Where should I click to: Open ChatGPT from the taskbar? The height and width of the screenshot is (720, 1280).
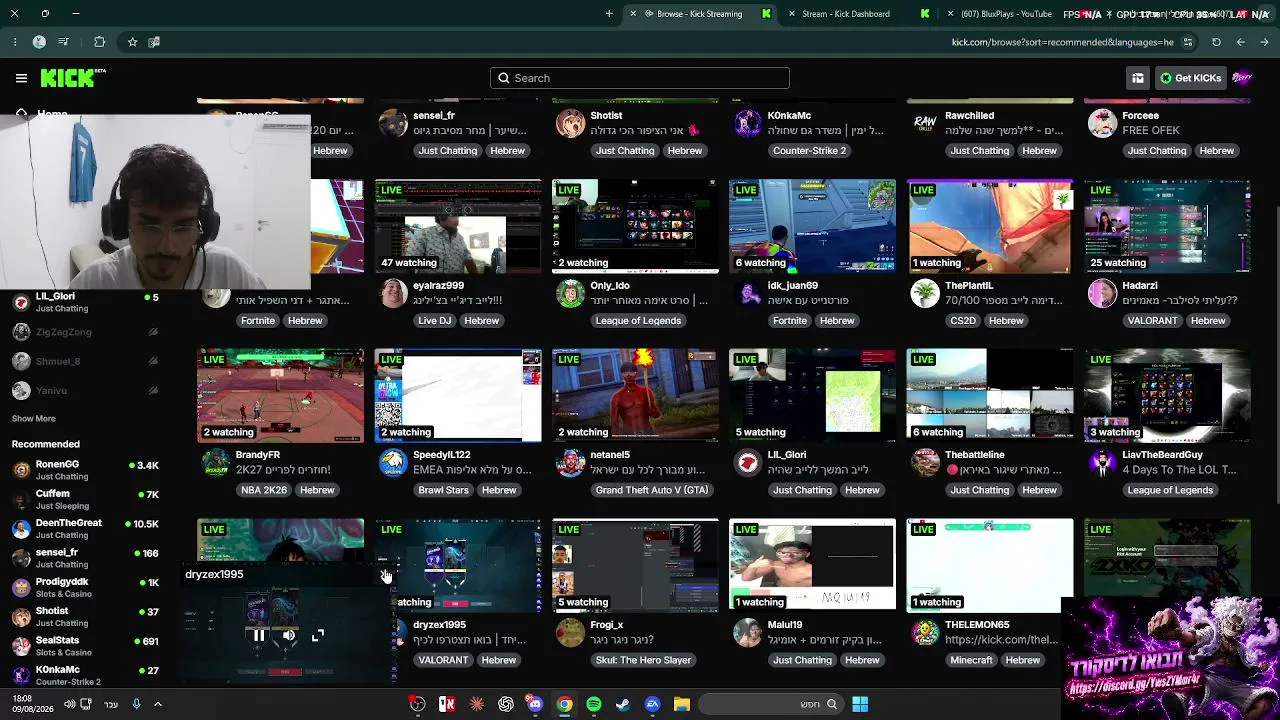pyautogui.click(x=506, y=704)
